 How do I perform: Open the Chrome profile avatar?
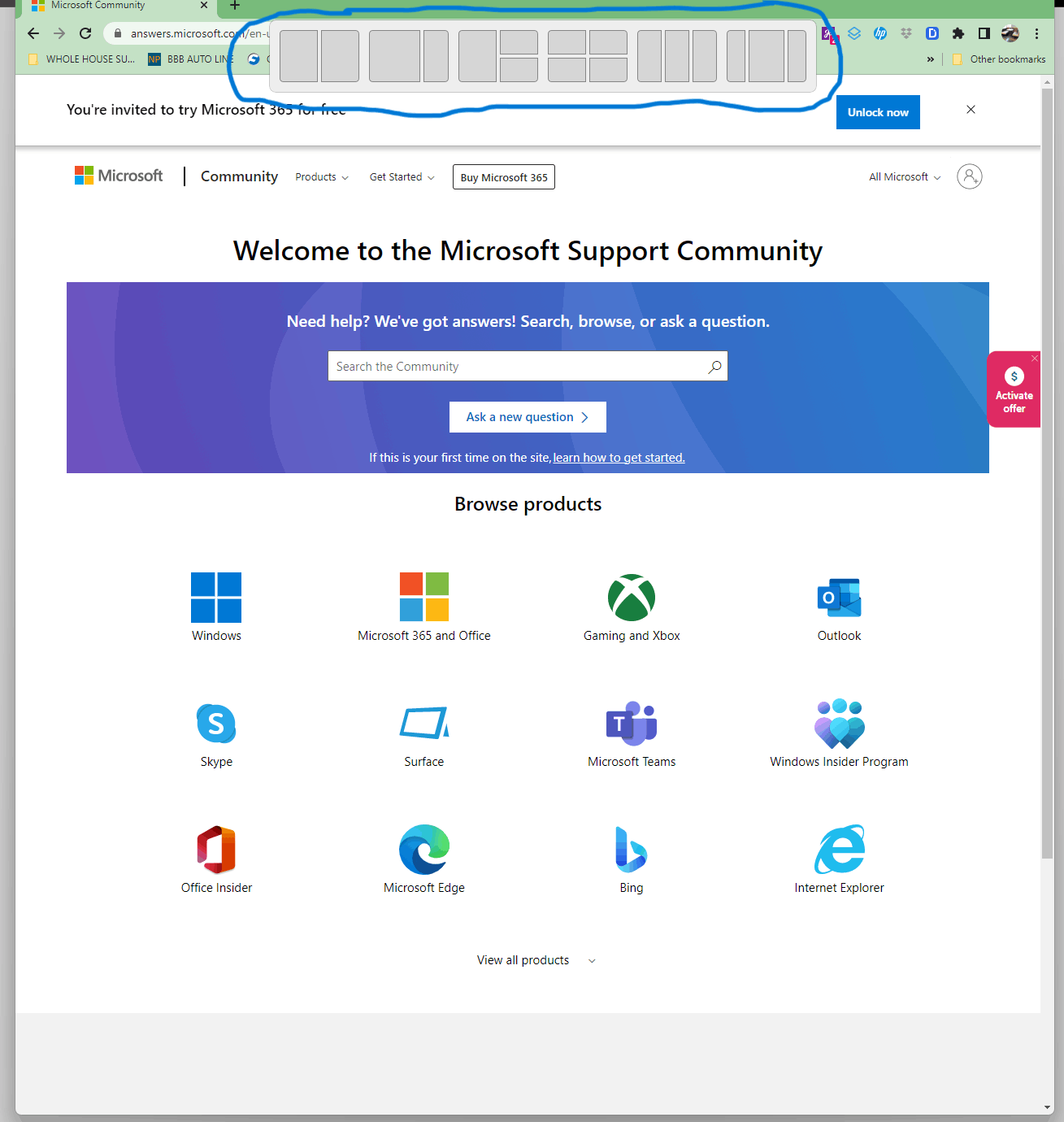coord(1010,33)
